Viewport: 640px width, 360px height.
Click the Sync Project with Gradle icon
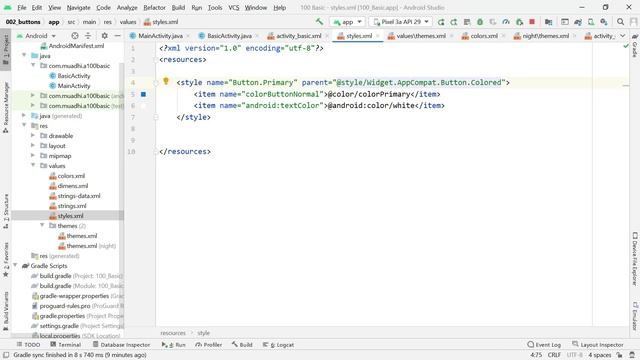pyautogui.click(x=578, y=22)
